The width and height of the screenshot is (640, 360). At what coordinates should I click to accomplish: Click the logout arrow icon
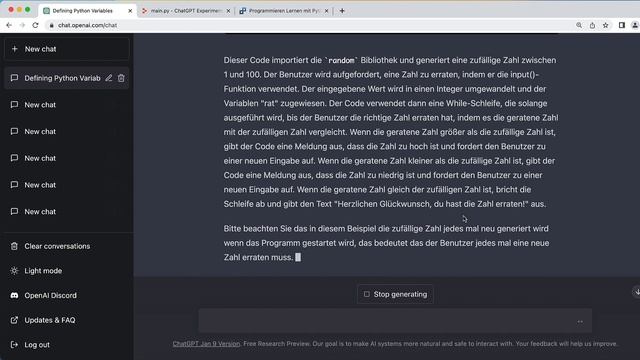click(14, 344)
